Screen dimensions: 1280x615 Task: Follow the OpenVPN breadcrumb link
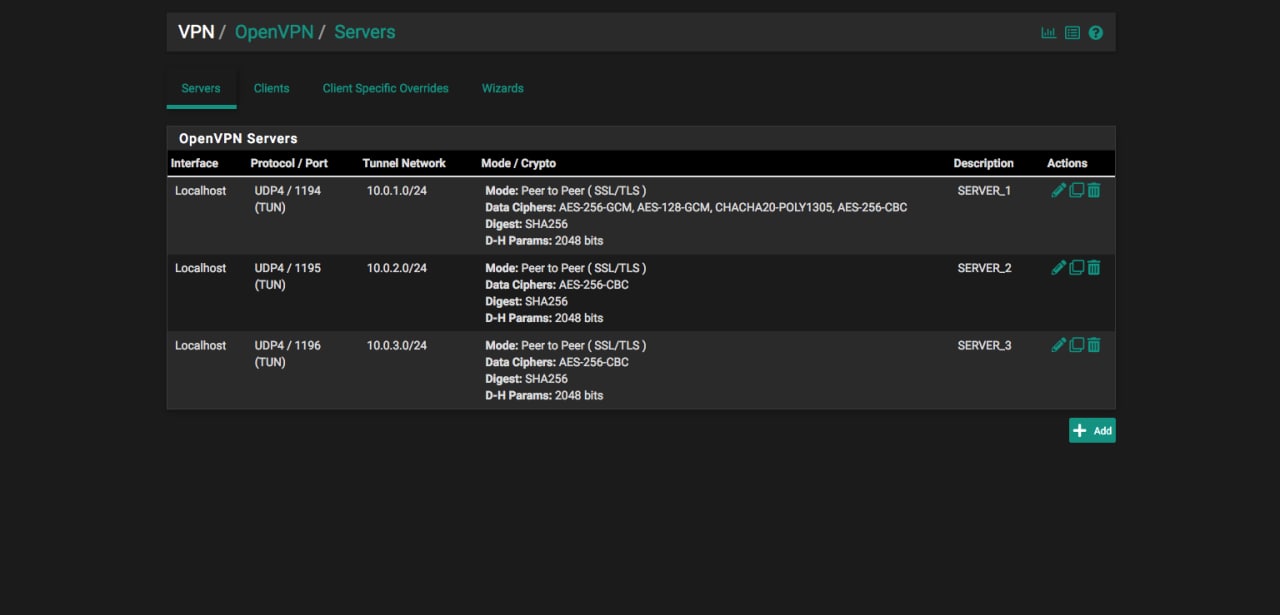273,32
